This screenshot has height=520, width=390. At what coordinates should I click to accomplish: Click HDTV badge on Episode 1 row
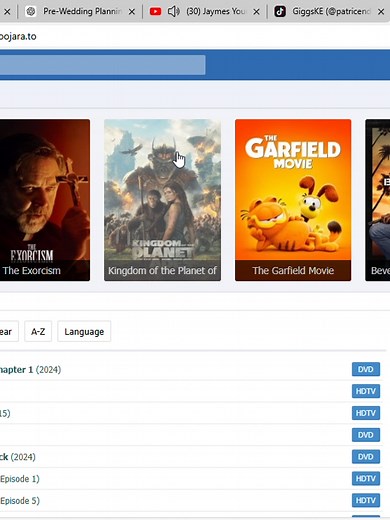click(366, 478)
